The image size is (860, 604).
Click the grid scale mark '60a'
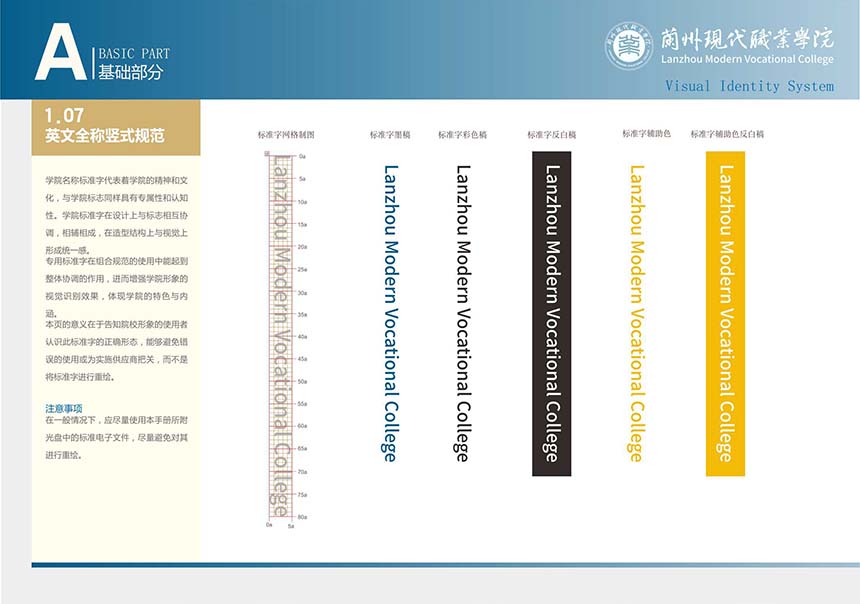point(303,426)
